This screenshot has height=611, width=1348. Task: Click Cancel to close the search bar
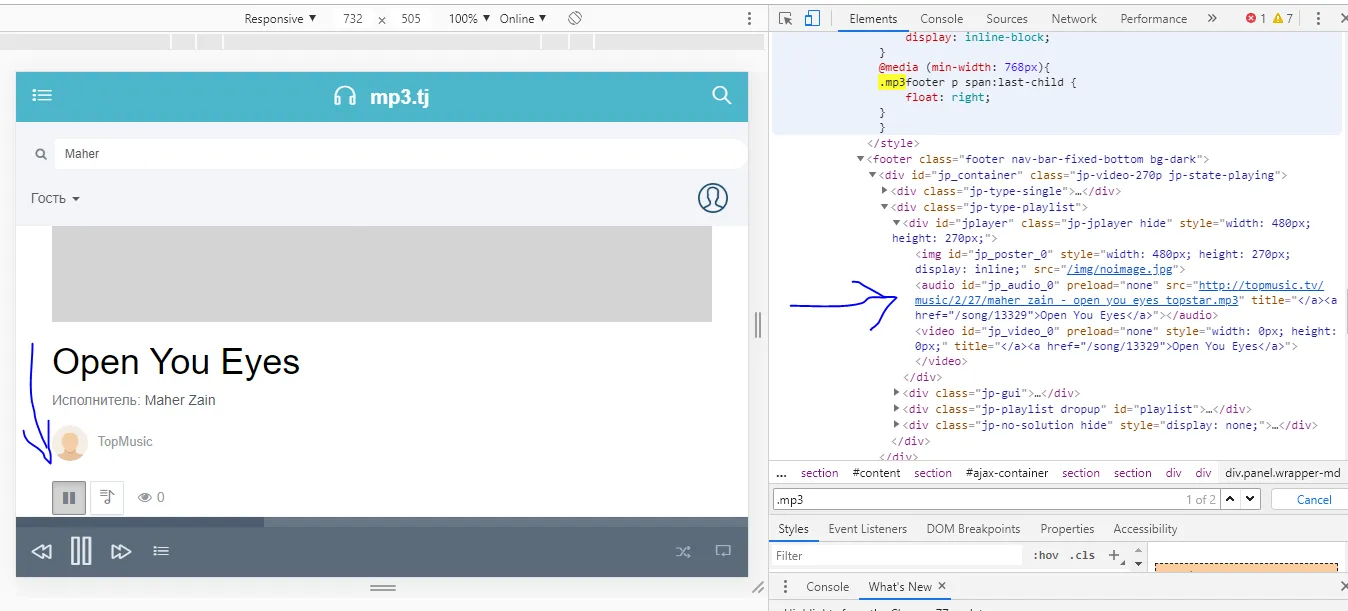pos(1314,499)
